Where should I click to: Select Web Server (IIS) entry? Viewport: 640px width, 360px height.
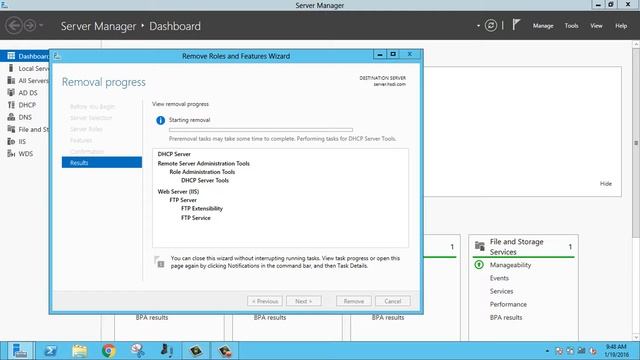[178, 191]
